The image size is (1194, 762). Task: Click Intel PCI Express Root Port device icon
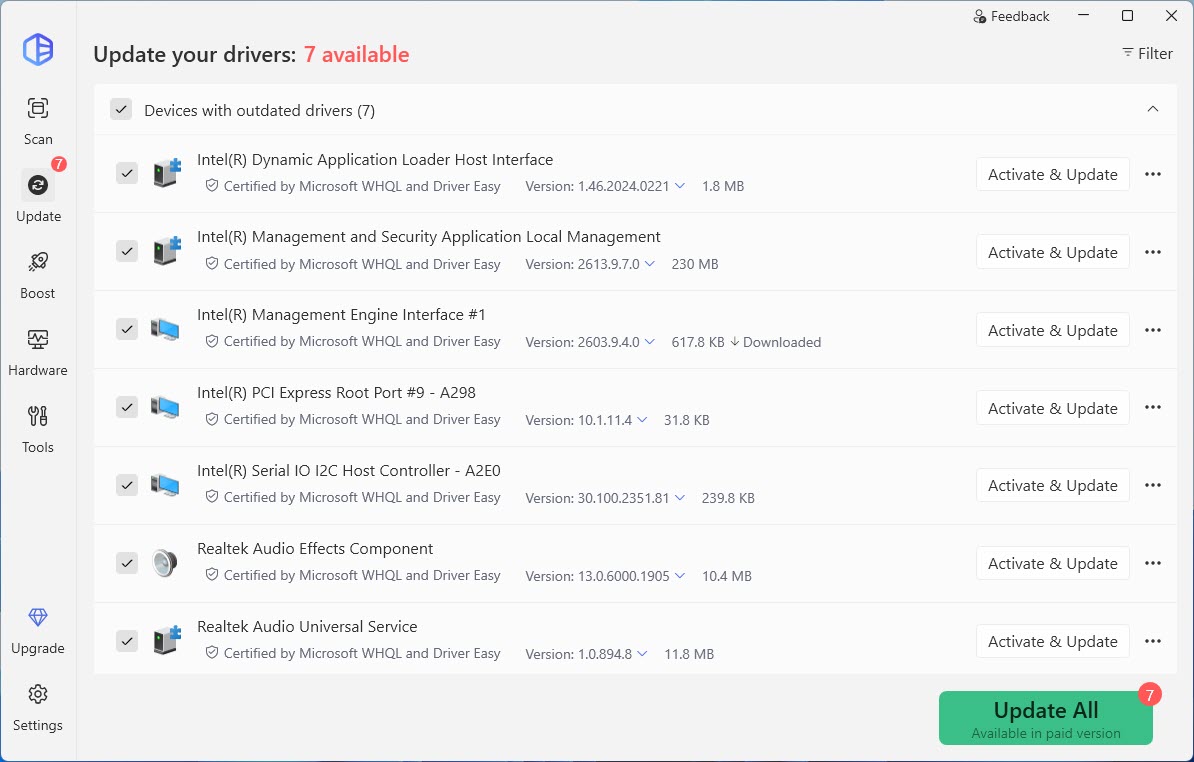click(164, 407)
